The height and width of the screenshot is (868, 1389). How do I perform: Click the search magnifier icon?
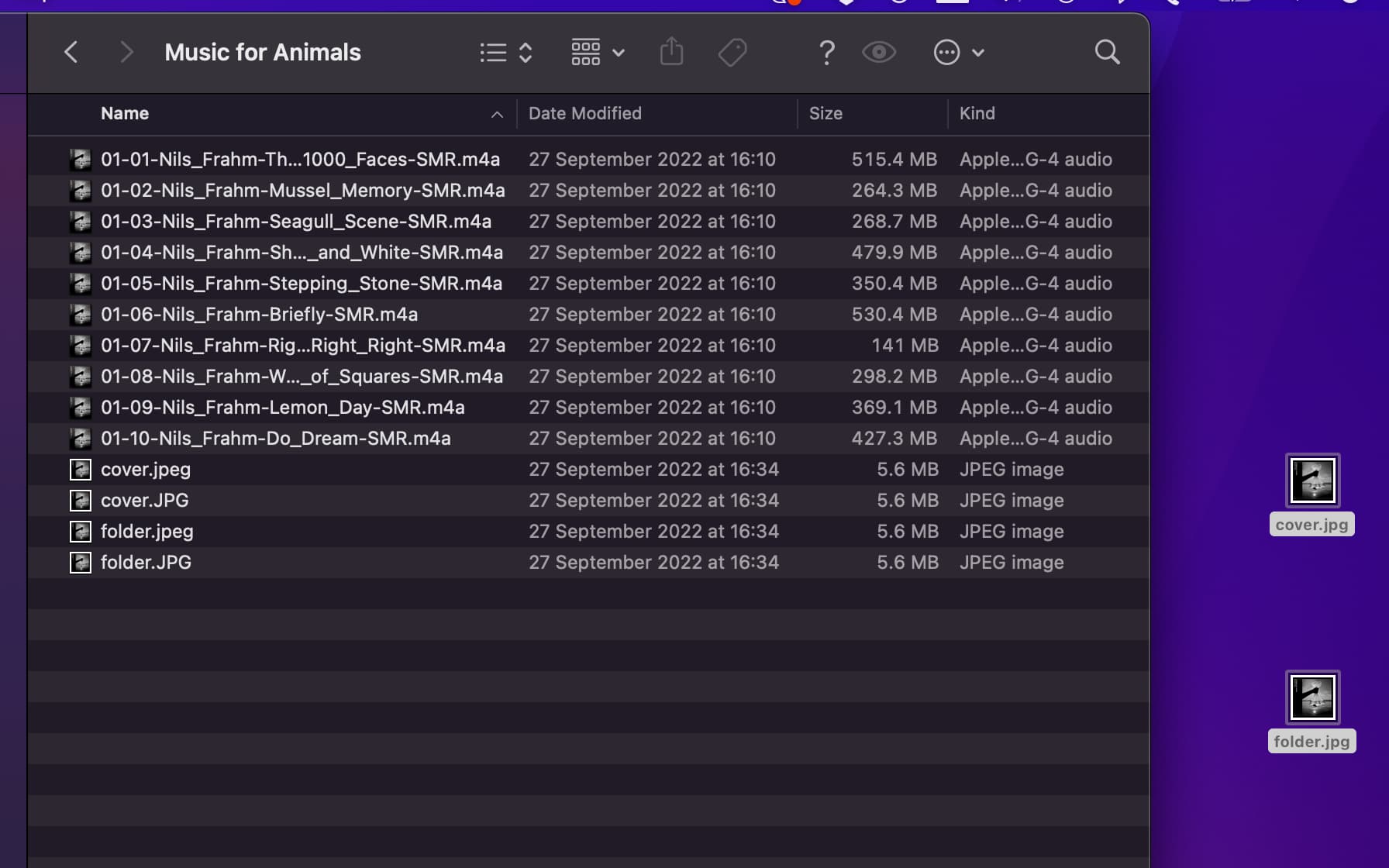(1107, 53)
